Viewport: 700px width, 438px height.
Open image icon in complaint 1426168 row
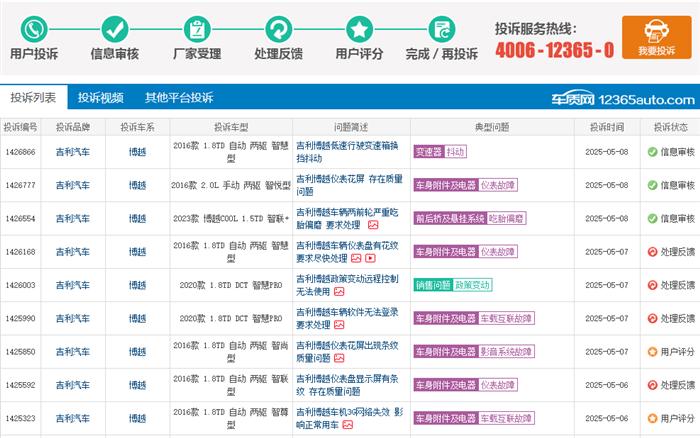click(x=356, y=258)
